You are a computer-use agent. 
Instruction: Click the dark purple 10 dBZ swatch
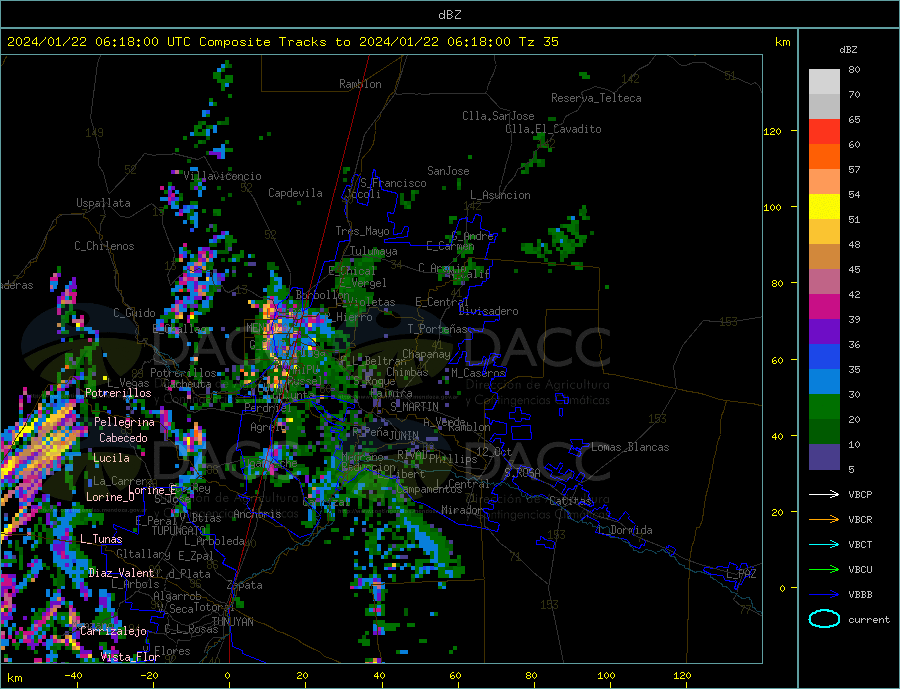[824, 457]
